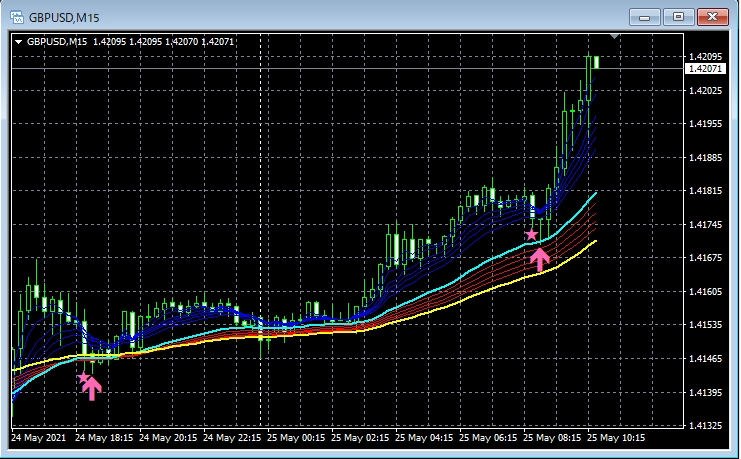This screenshot has height=459, width=741.
Task: Click the chart window icon in title bar
Action: pyautogui.click(x=15, y=16)
